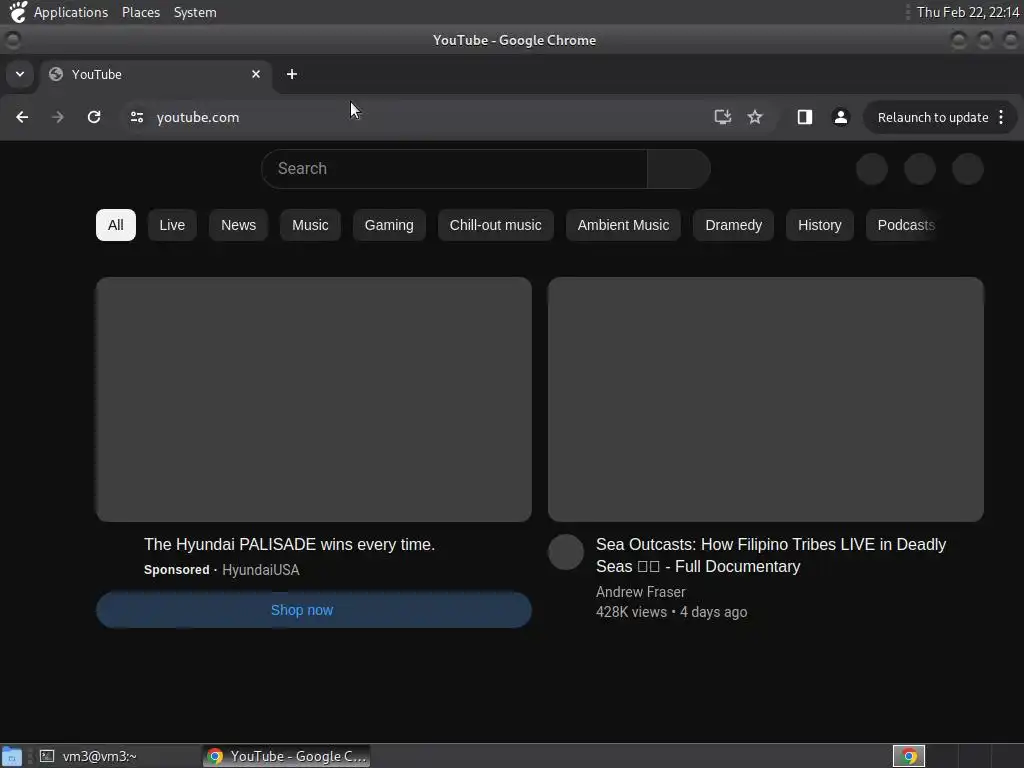Open Andrew Fraser channel link
This screenshot has width=1024, height=768.
[641, 592]
